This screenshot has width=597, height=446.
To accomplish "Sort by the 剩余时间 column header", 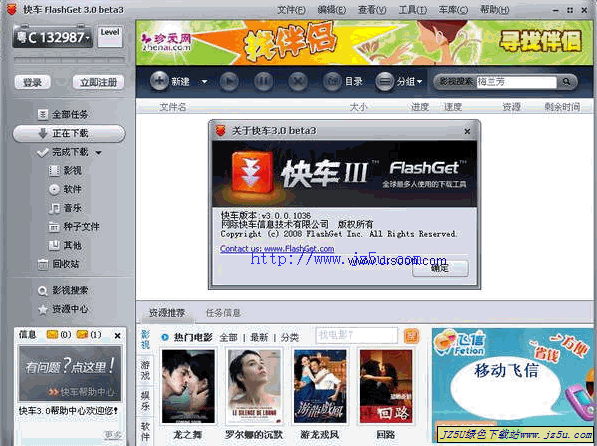I will (x=562, y=107).
